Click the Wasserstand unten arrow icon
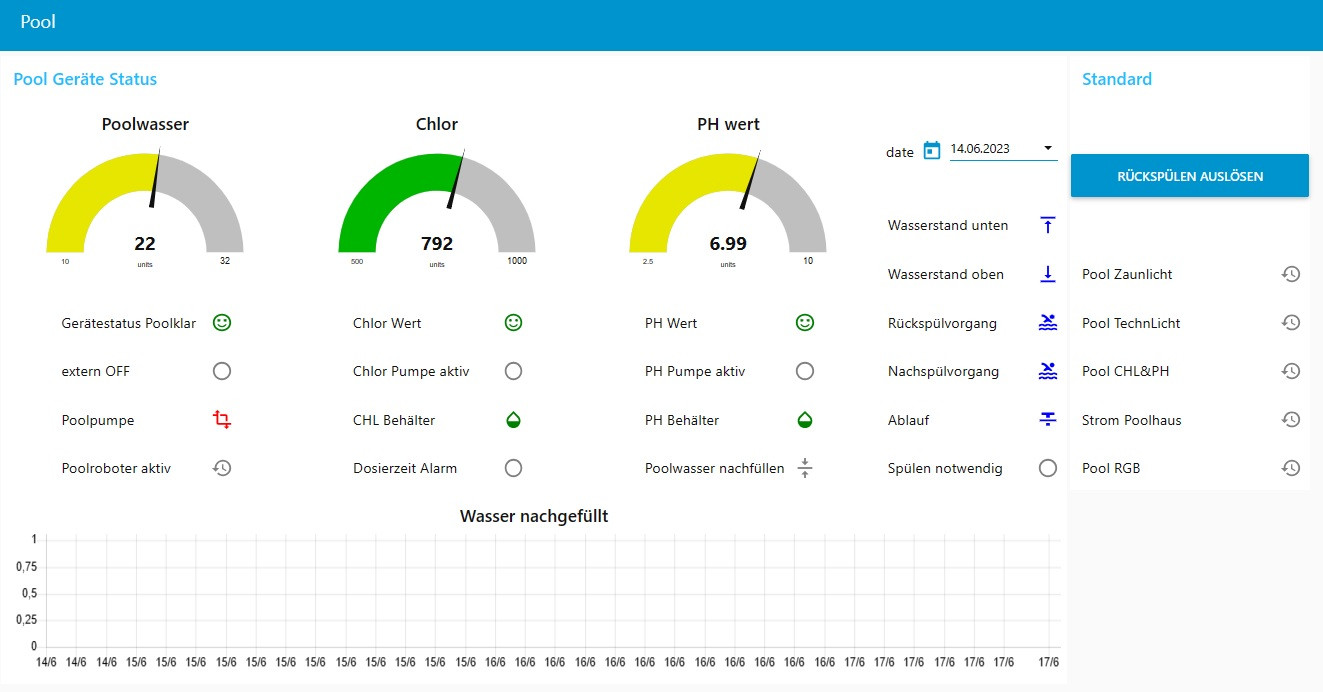The image size is (1323, 692). click(1047, 225)
